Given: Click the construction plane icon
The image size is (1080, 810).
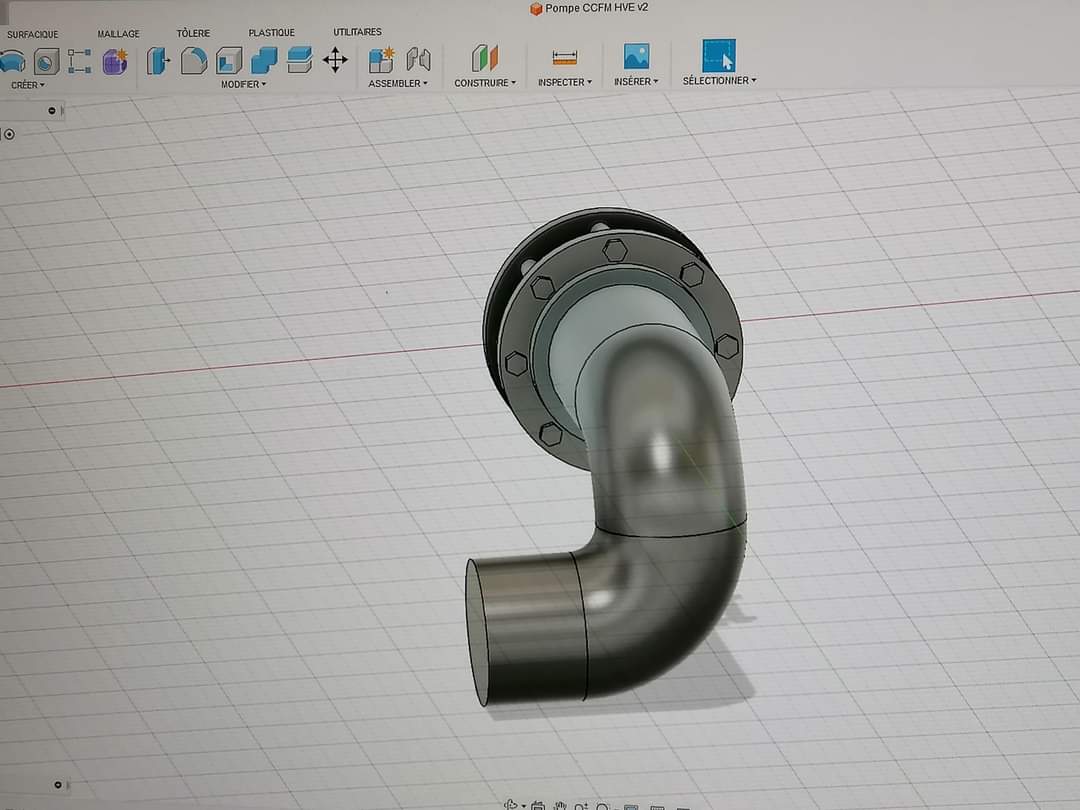Looking at the screenshot, I should point(485,58).
